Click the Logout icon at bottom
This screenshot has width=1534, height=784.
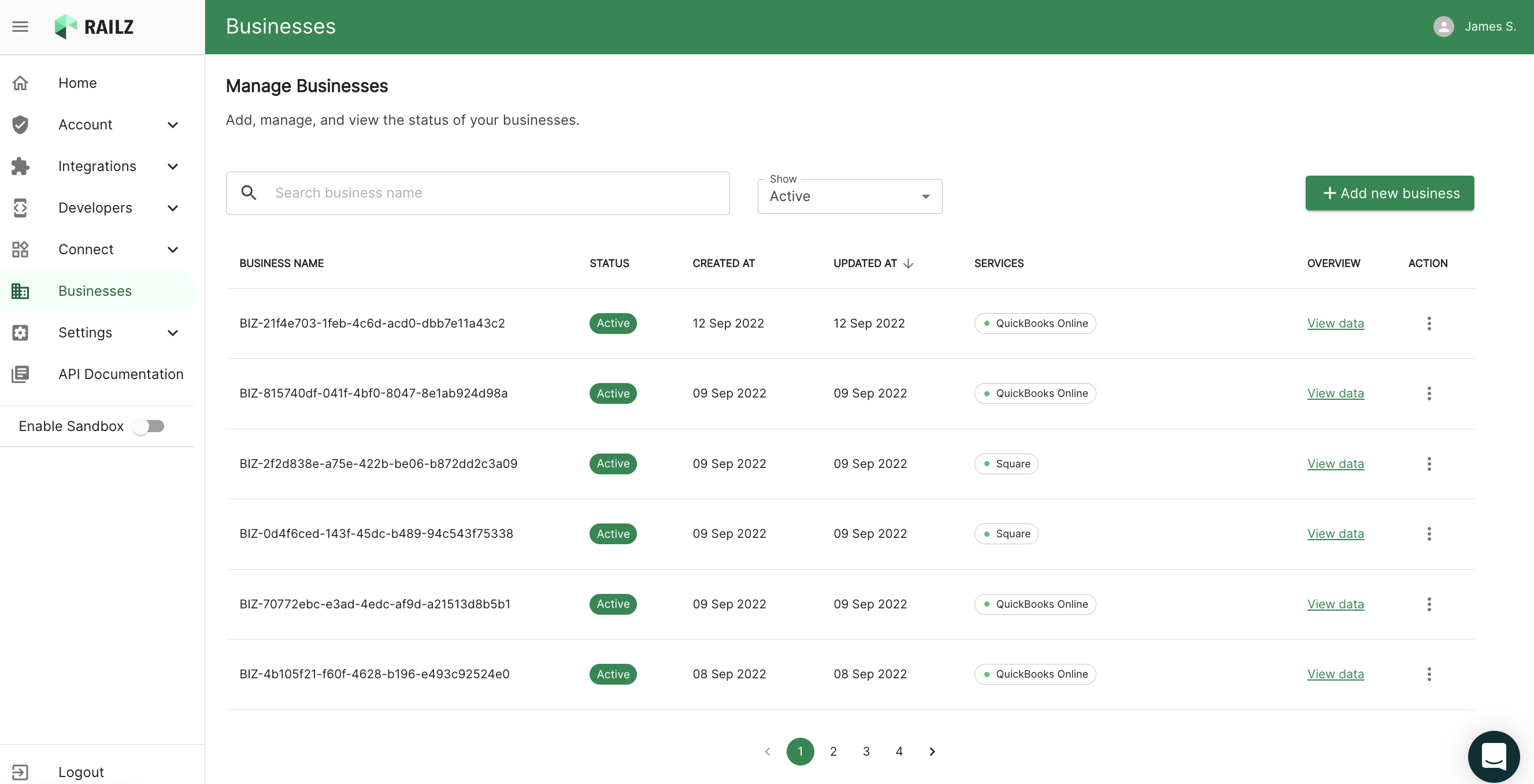click(x=20, y=771)
